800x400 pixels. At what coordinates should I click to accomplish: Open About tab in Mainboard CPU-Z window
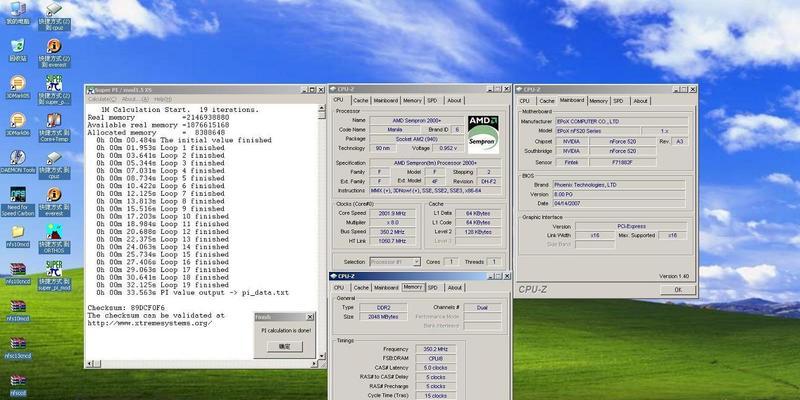tap(640, 101)
